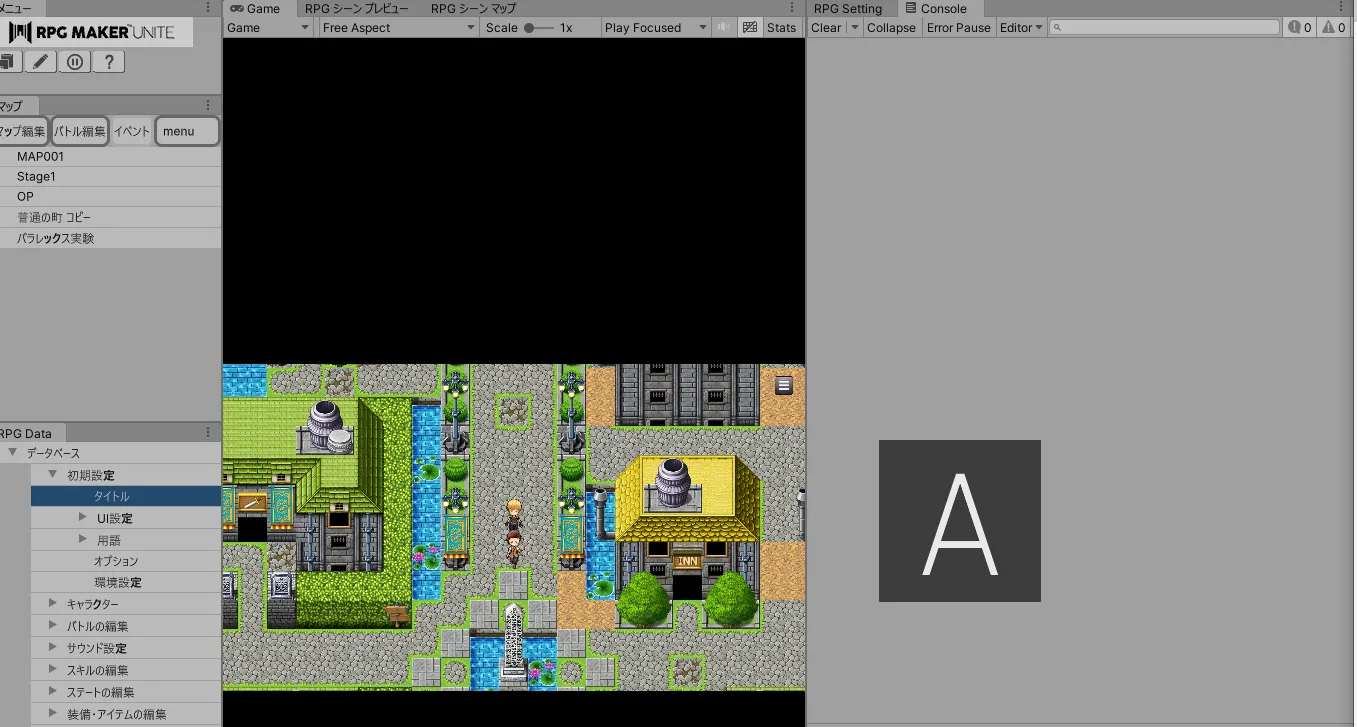The image size is (1357, 727).
Task: Click the pause circle icon button
Action: 75,62
